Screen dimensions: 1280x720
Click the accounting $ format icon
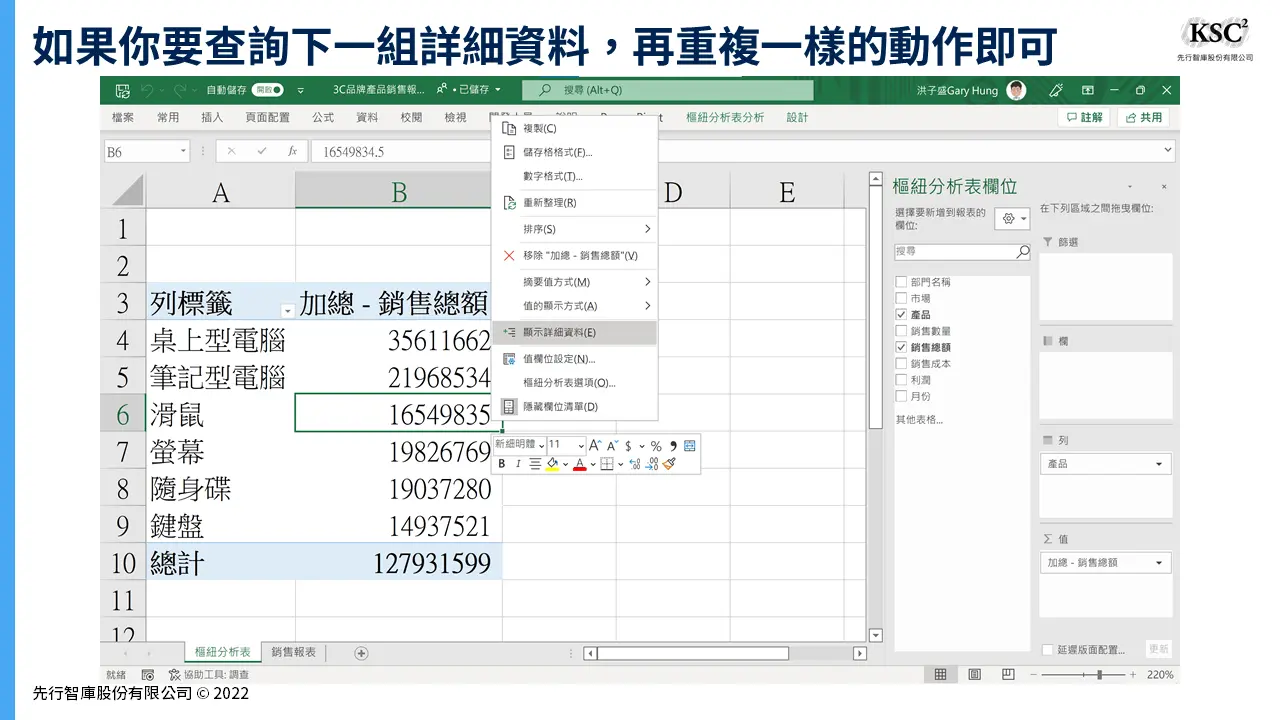coord(628,446)
